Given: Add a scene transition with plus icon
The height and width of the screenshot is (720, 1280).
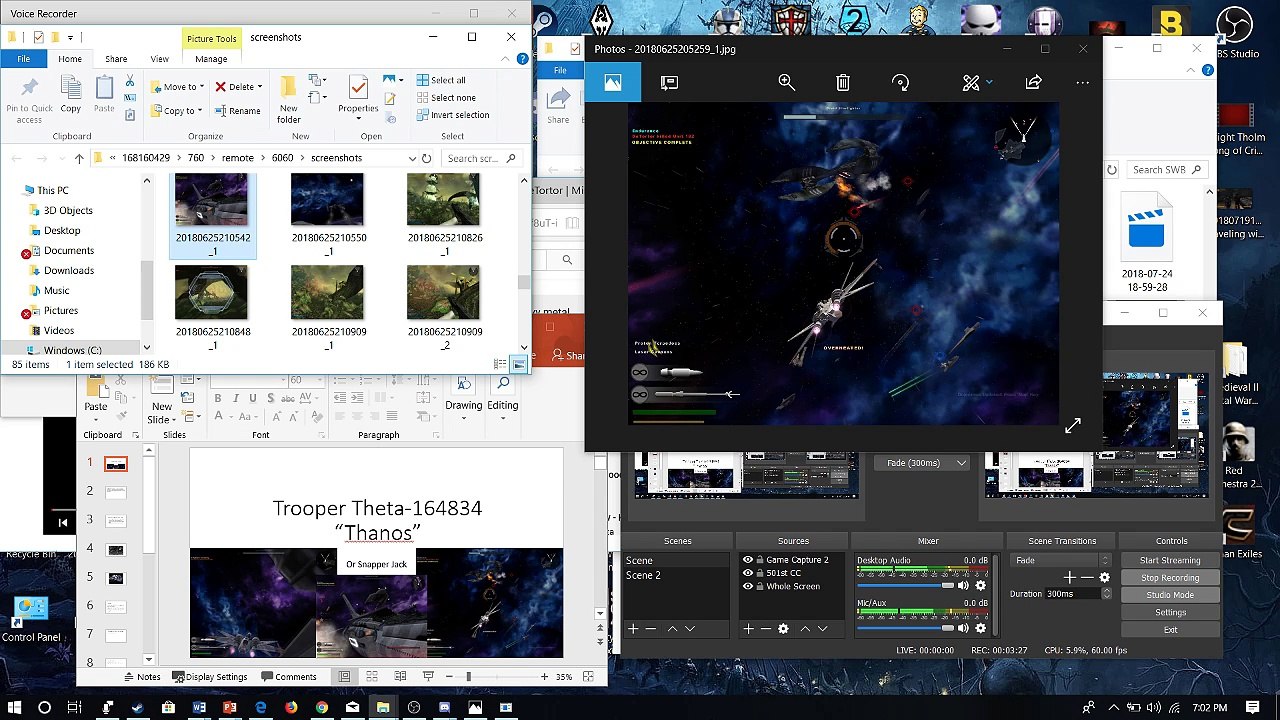Looking at the screenshot, I should (x=1069, y=577).
